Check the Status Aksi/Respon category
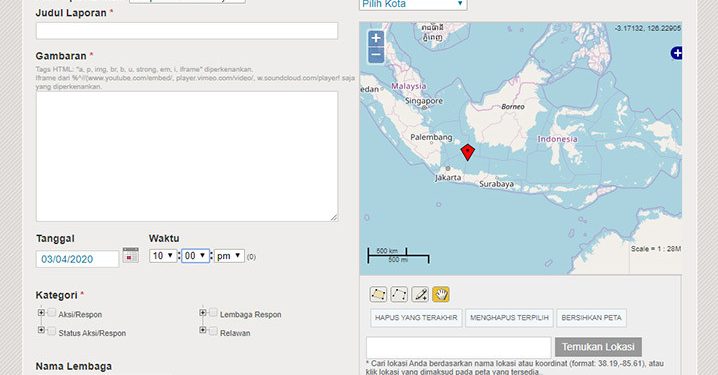The image size is (718, 375). click(x=52, y=331)
